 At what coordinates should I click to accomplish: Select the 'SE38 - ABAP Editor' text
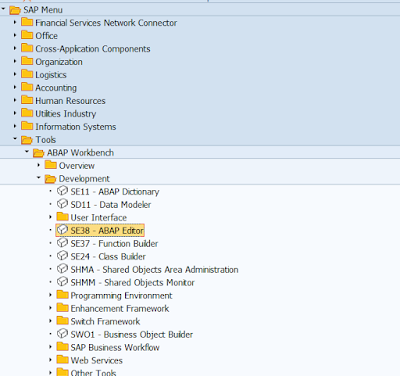coord(107,231)
